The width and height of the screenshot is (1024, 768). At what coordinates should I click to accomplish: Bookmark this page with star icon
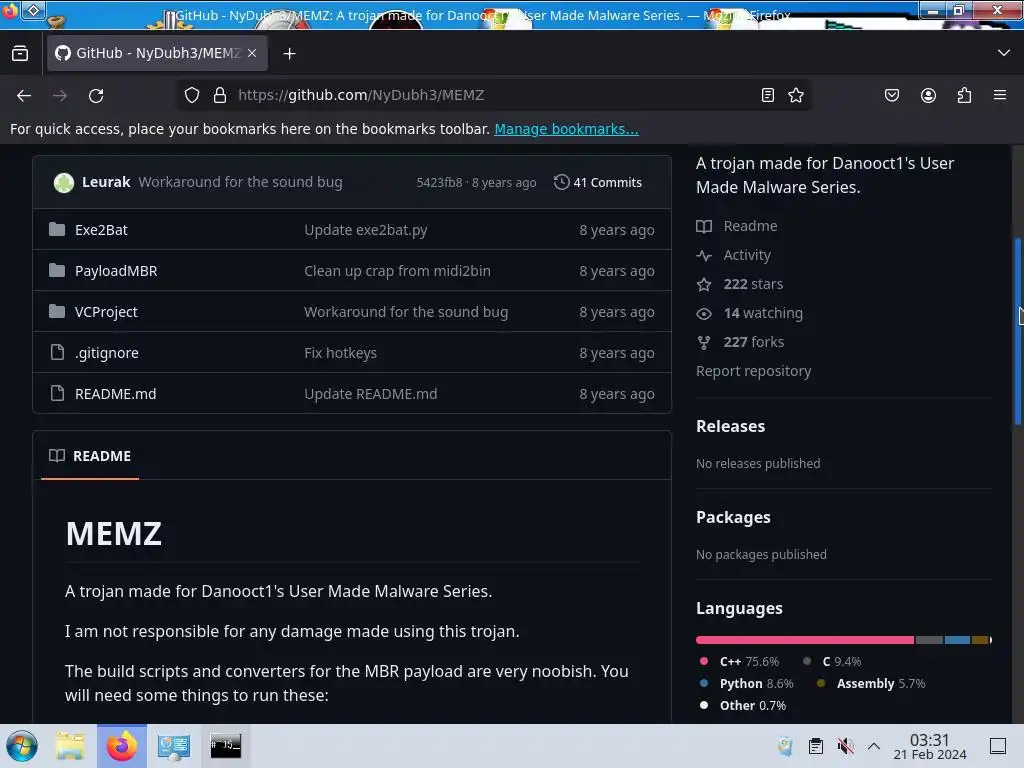[x=795, y=95]
